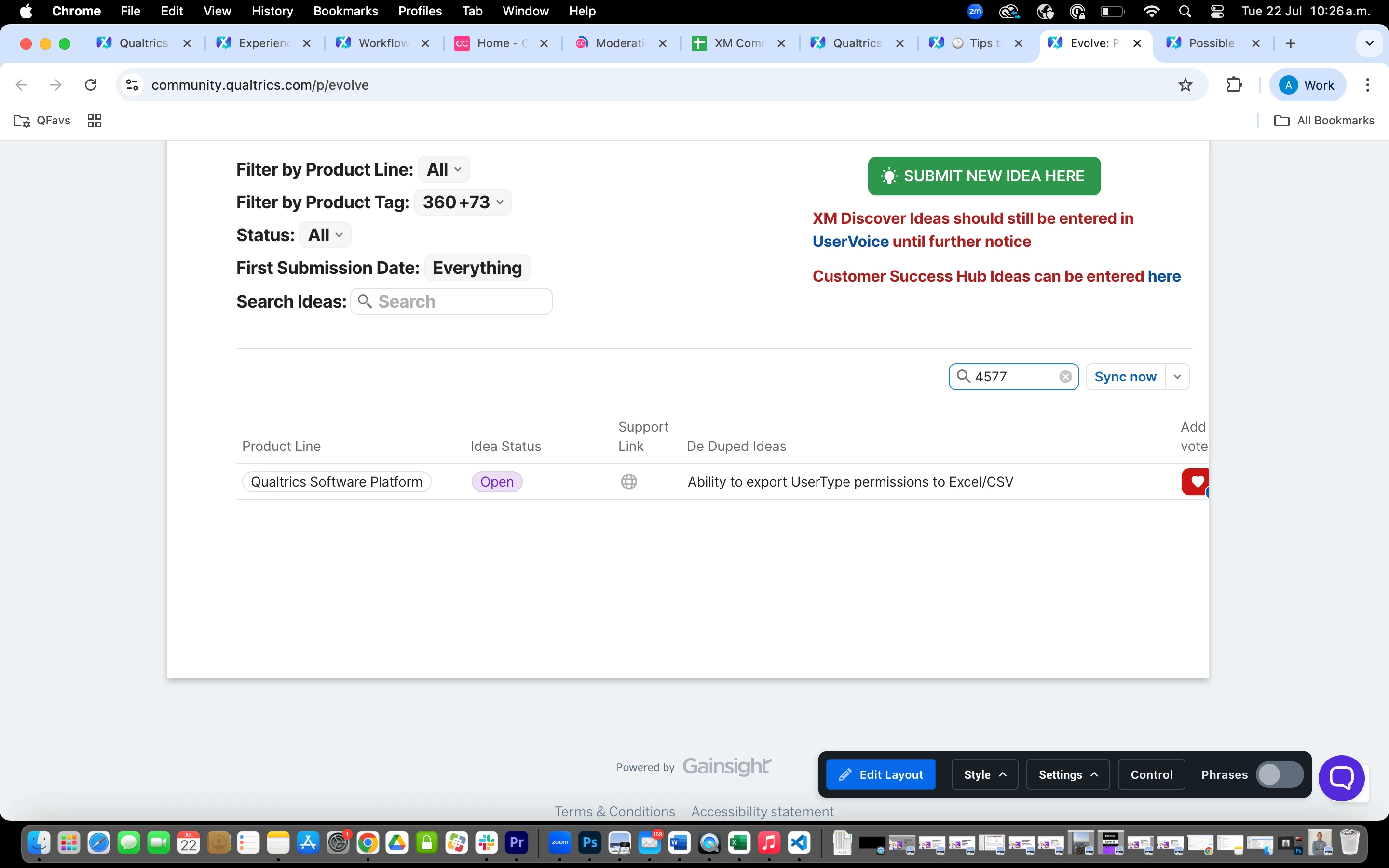This screenshot has width=1389, height=868.
Task: Open Control Center in the menu bar
Action: (1217, 12)
